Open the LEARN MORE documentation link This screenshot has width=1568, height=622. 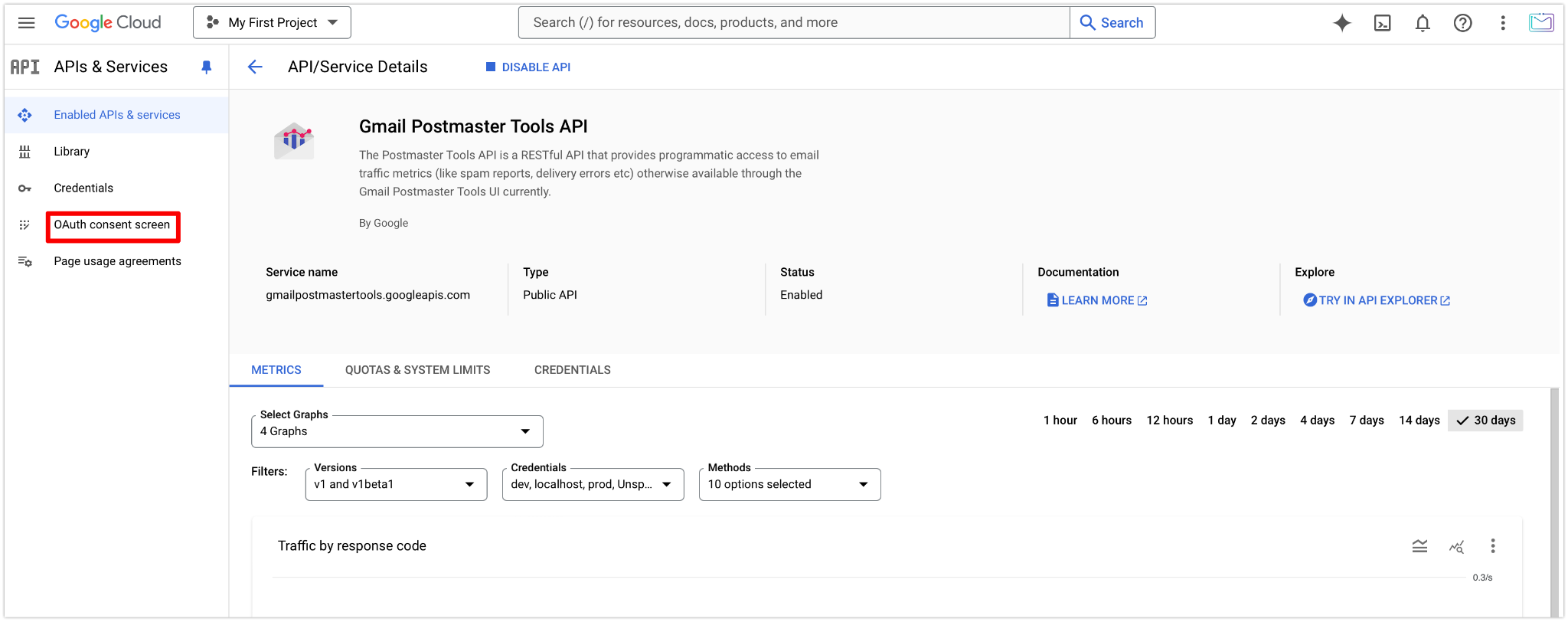(1097, 300)
